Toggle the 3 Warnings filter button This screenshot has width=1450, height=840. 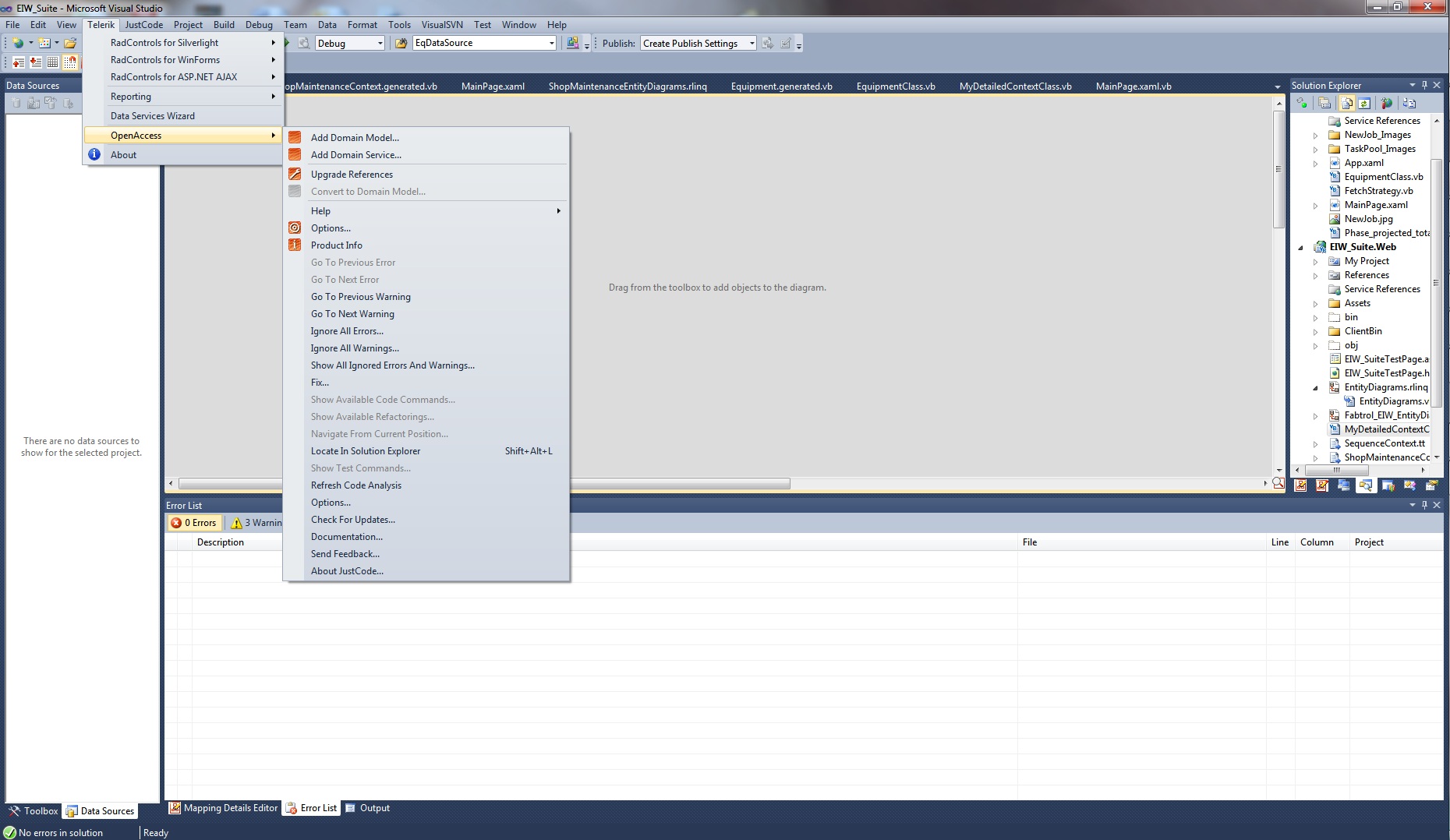256,523
